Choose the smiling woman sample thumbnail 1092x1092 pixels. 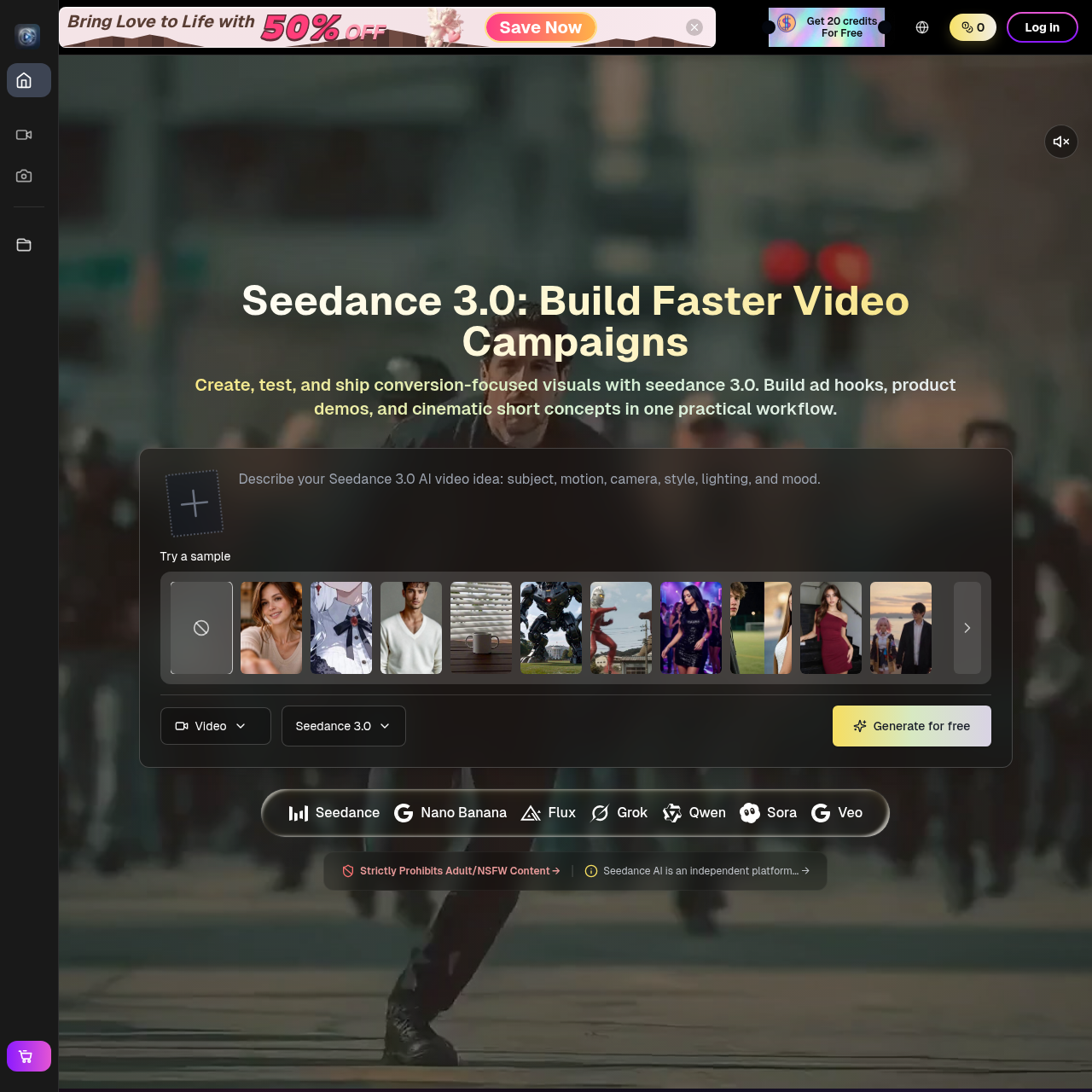(x=270, y=627)
